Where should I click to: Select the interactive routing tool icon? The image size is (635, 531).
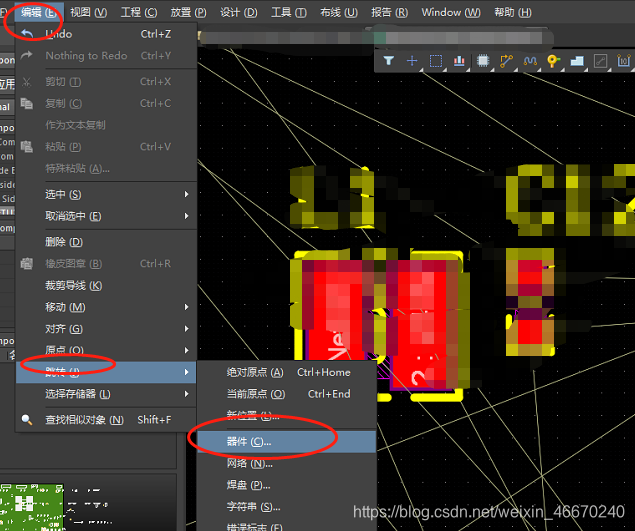click(506, 61)
